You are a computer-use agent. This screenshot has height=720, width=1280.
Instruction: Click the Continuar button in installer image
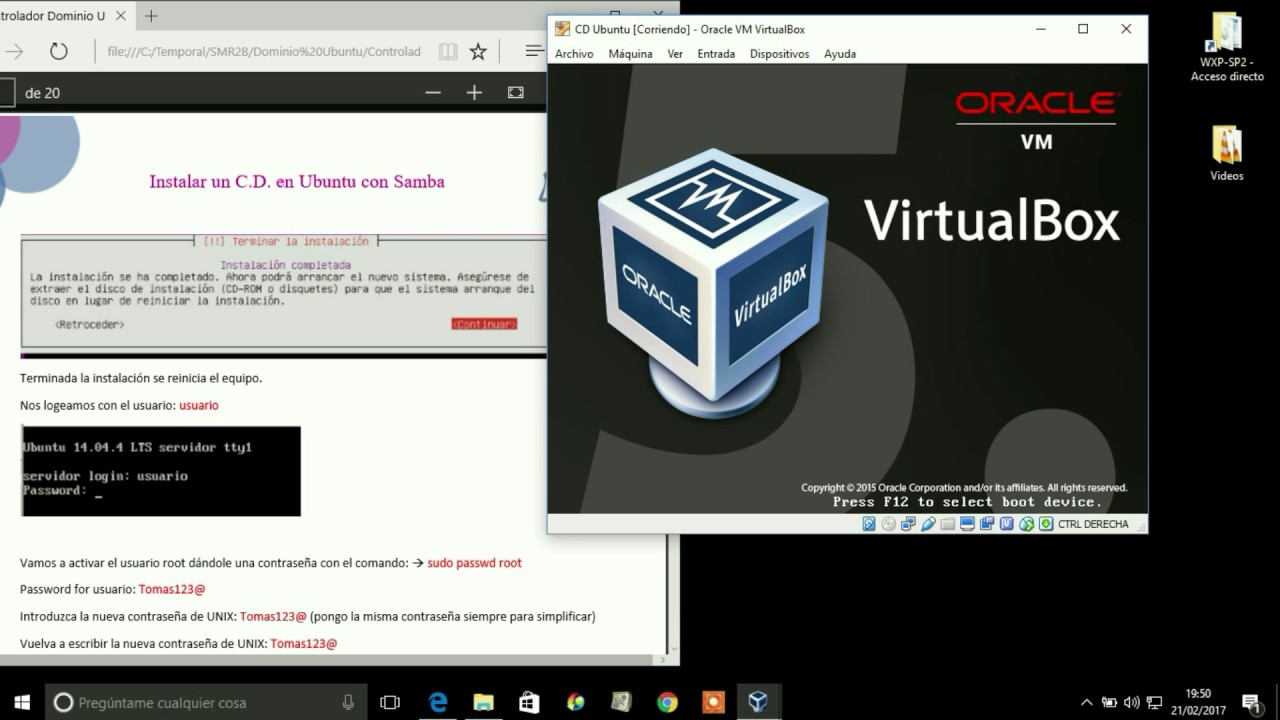[484, 324]
